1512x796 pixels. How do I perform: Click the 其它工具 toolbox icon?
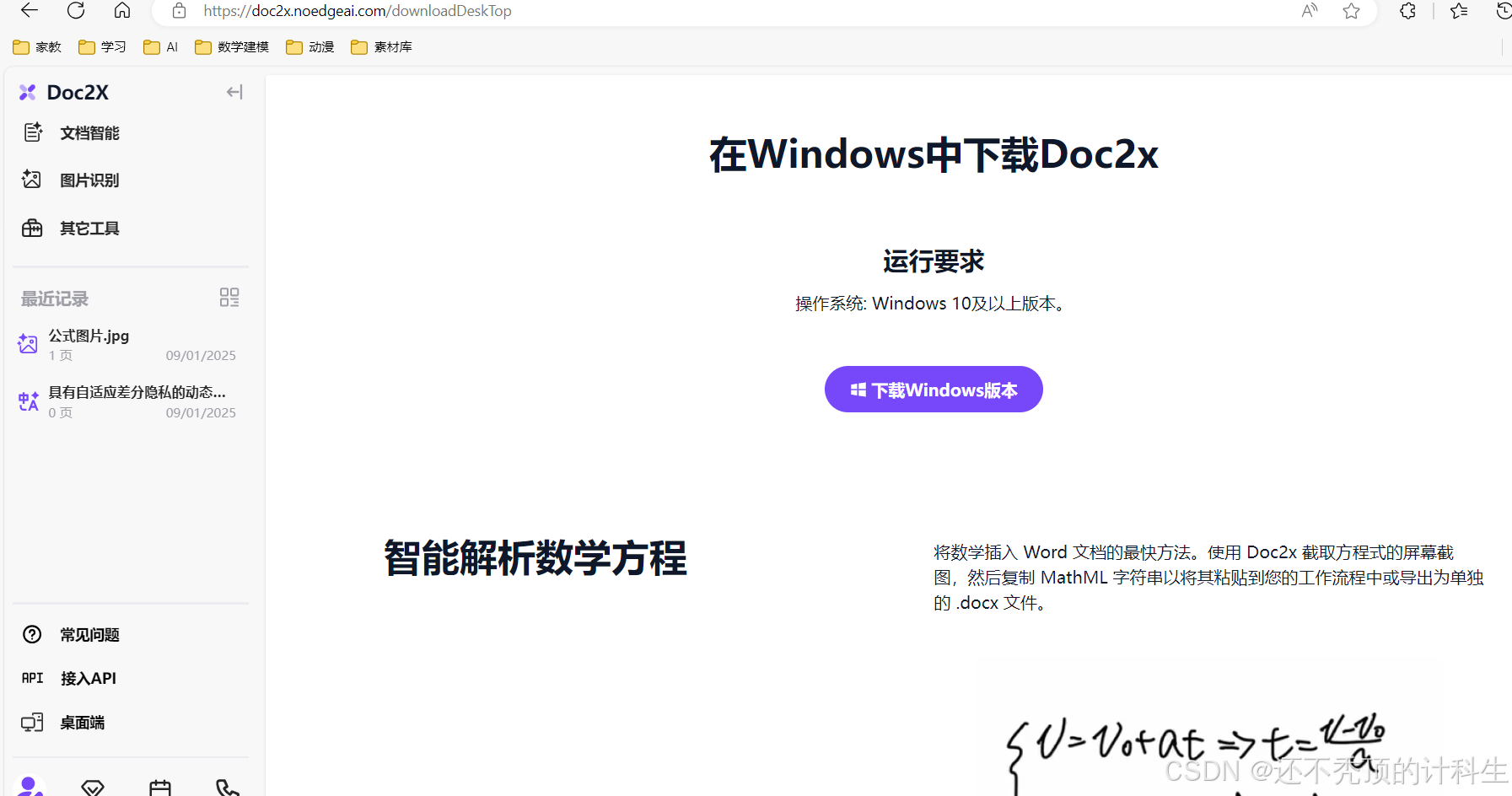pyautogui.click(x=32, y=228)
